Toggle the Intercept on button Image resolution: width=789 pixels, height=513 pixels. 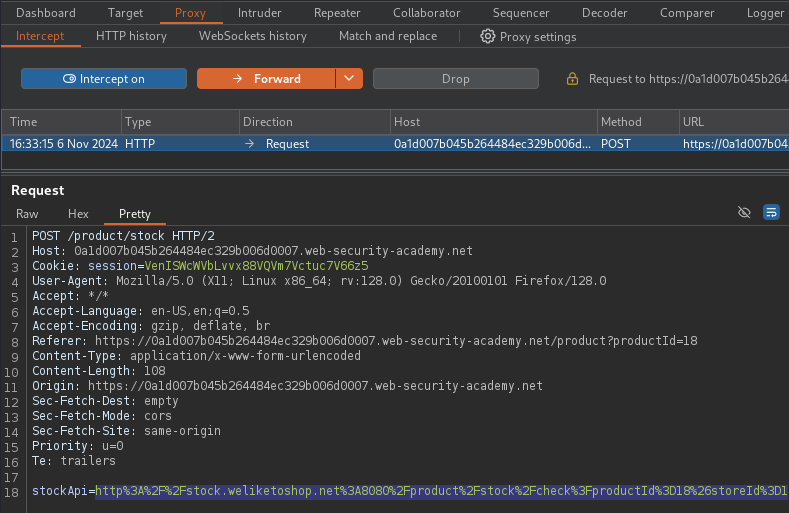pos(104,79)
